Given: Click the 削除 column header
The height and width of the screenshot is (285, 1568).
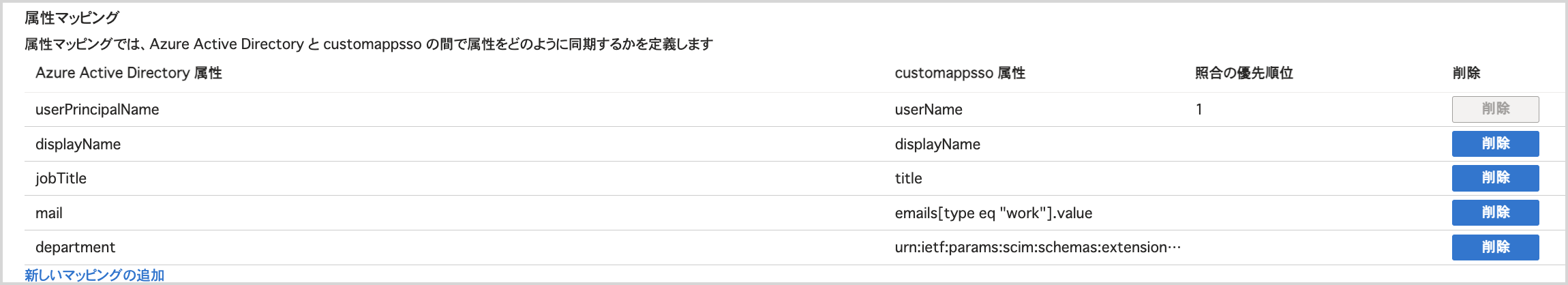Looking at the screenshot, I should click(1466, 73).
